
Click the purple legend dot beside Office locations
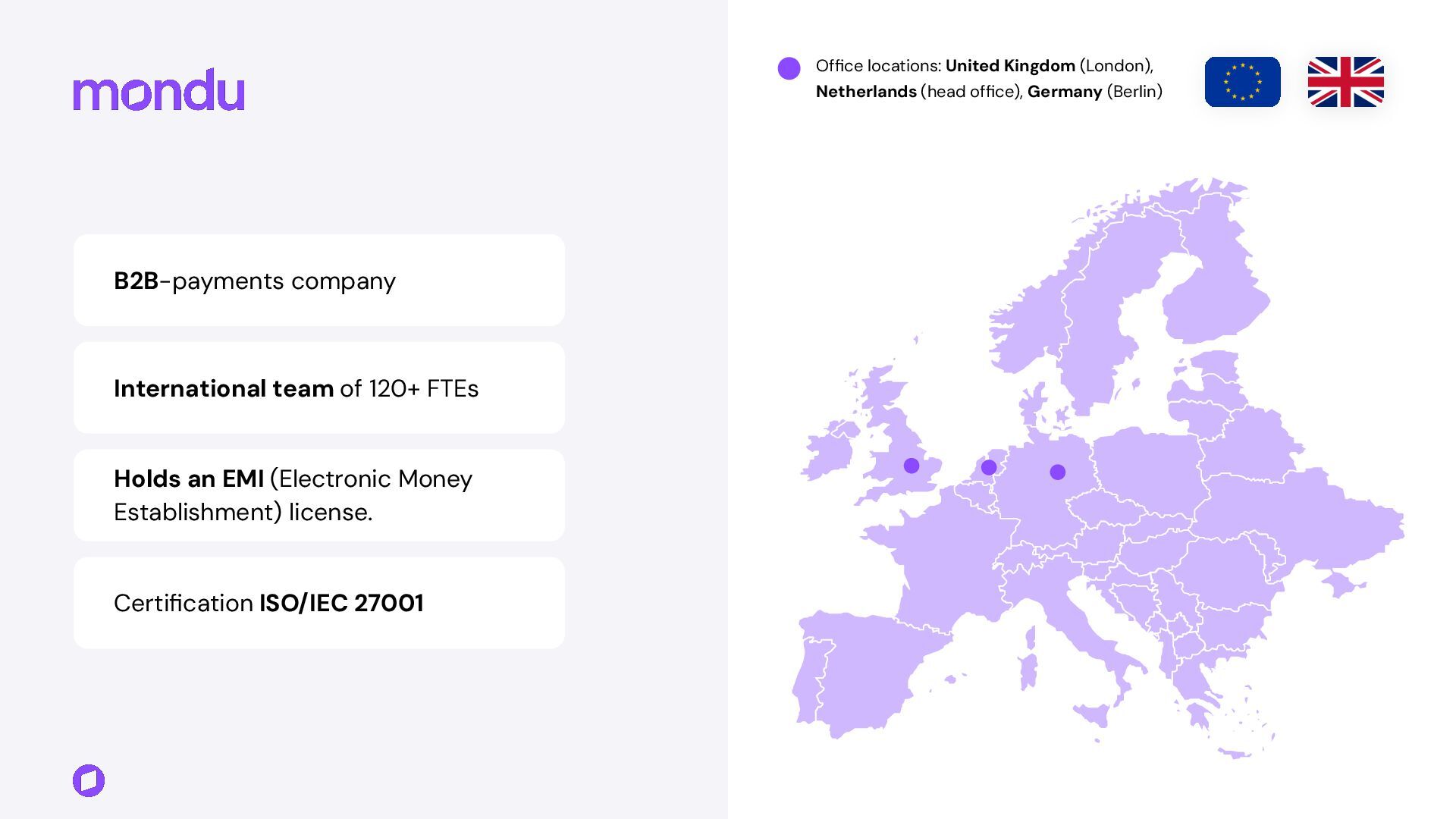click(x=789, y=68)
